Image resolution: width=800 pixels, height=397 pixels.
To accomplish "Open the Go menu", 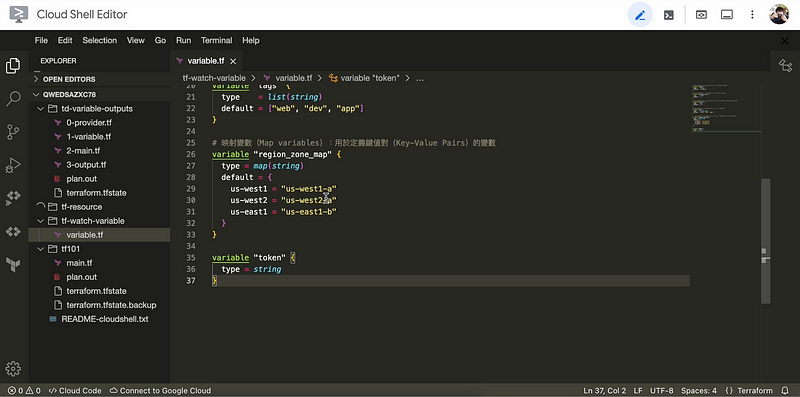I will click(x=160, y=40).
